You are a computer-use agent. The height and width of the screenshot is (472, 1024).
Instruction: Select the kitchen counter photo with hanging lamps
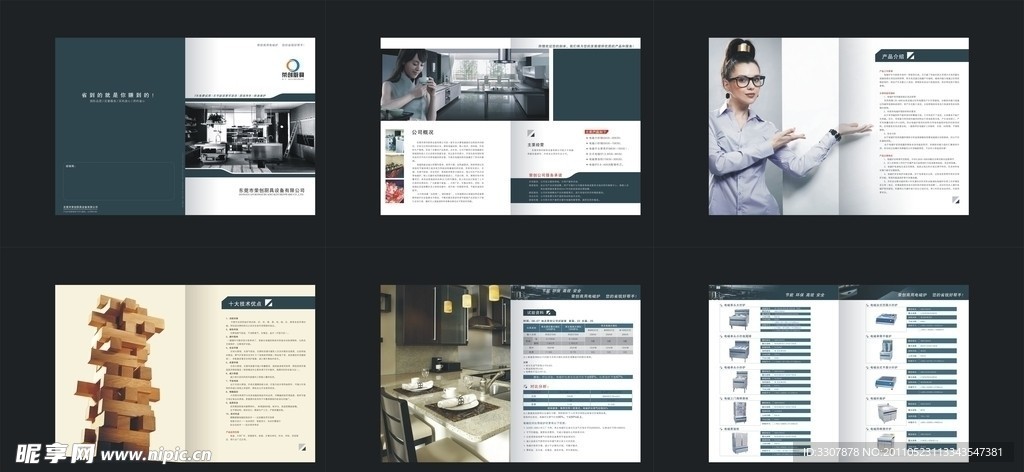tap(445, 373)
